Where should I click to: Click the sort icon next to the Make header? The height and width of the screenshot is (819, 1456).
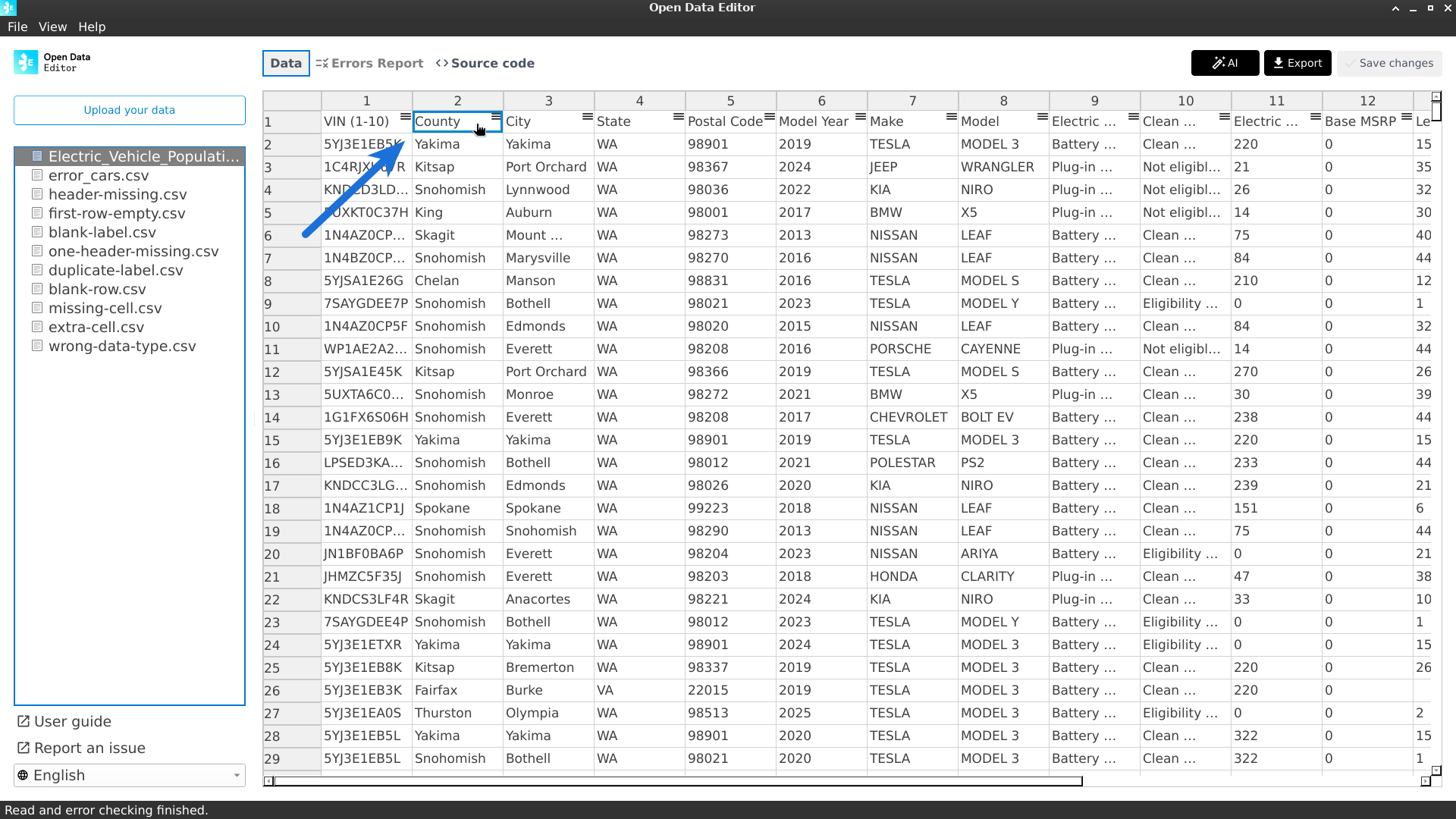950,117
